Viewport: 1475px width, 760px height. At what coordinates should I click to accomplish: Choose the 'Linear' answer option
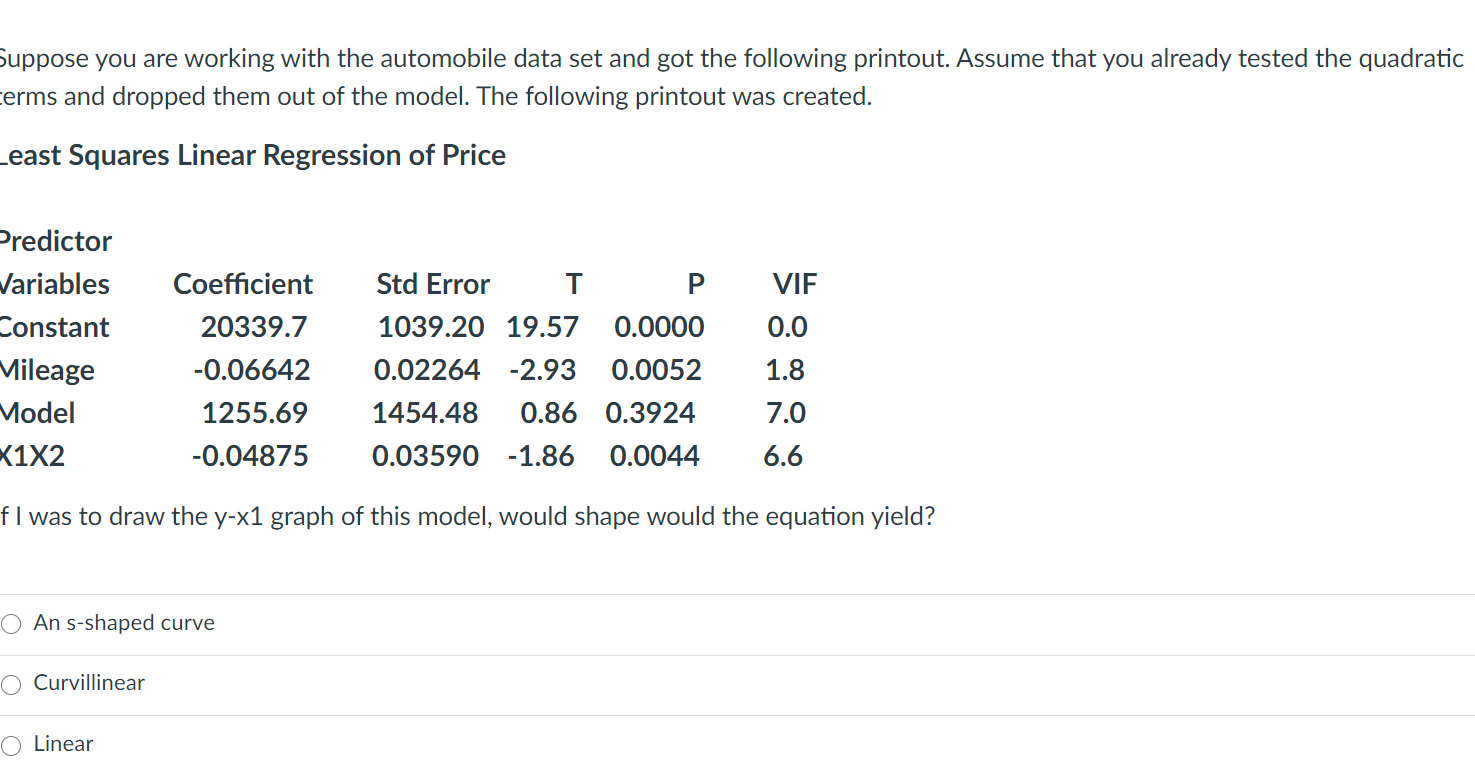pos(10,744)
